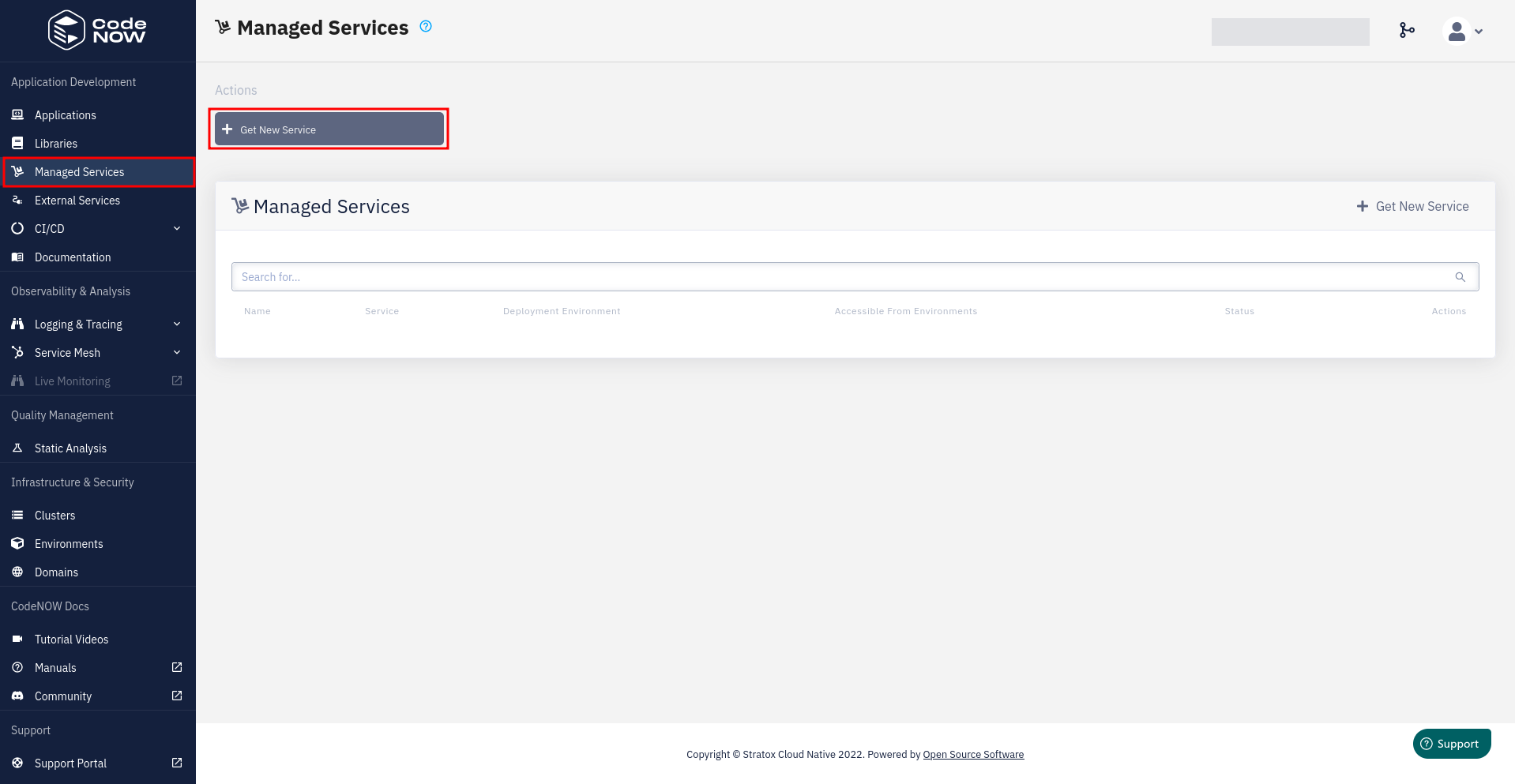Click the Status column header
The width and height of the screenshot is (1515, 784).
(x=1239, y=311)
